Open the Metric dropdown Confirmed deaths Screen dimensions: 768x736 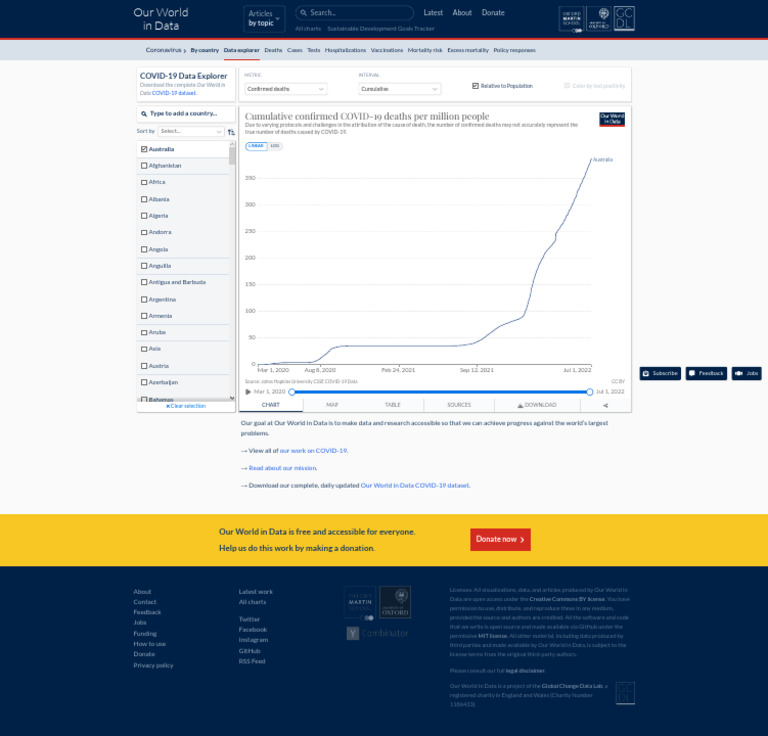pyautogui.click(x=286, y=89)
